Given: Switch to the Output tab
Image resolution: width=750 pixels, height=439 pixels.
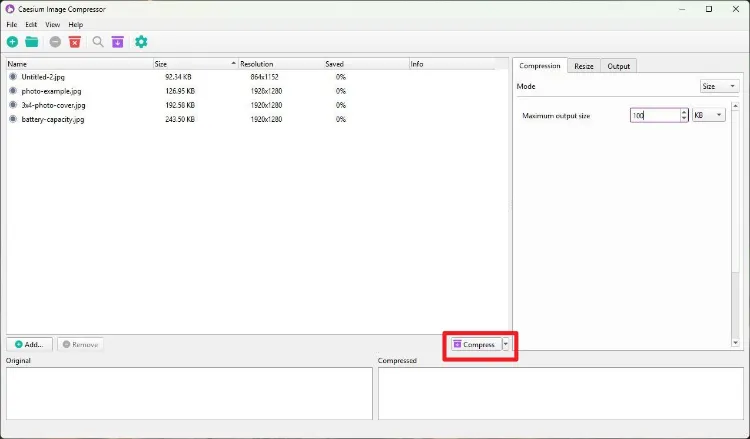Looking at the screenshot, I should (x=618, y=66).
